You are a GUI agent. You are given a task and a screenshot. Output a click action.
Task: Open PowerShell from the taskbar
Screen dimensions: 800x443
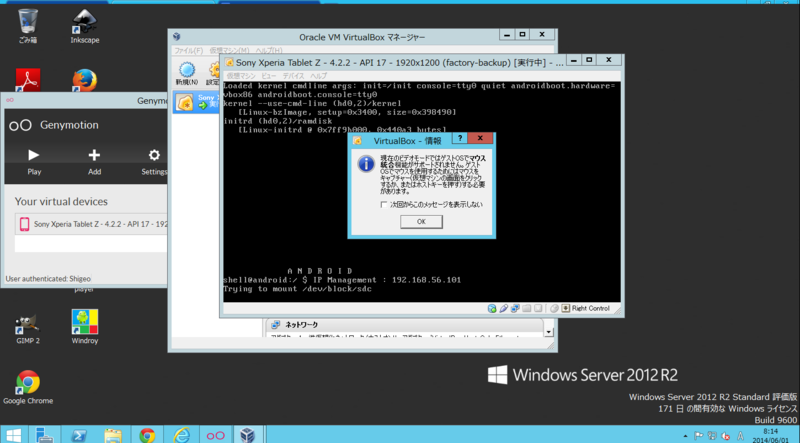point(79,435)
